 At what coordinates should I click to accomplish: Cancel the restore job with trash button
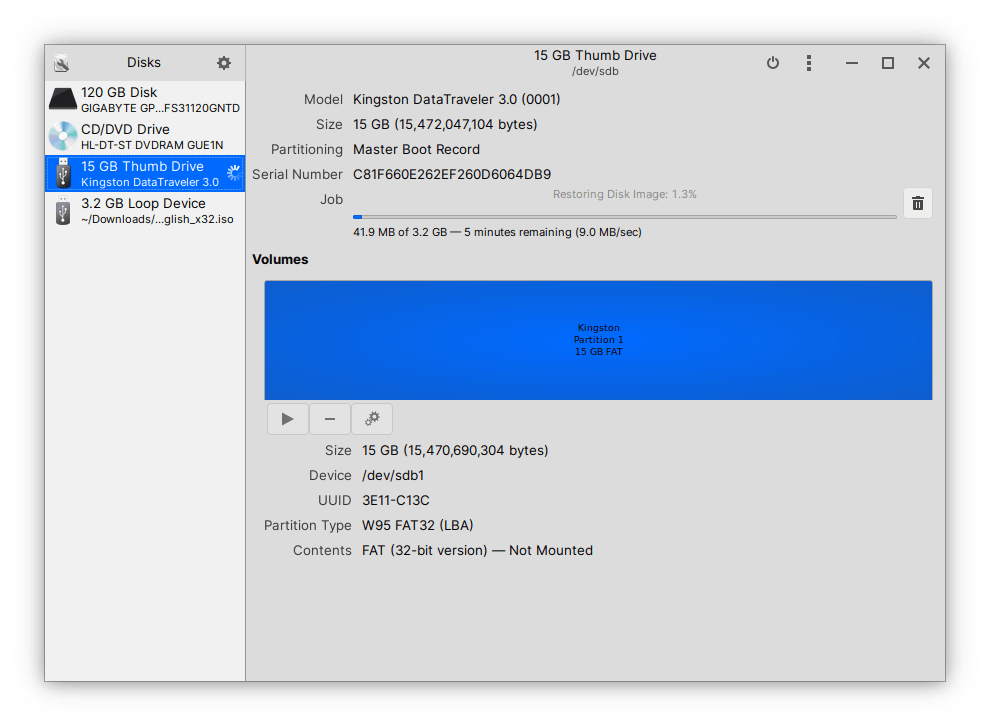pyautogui.click(x=918, y=203)
